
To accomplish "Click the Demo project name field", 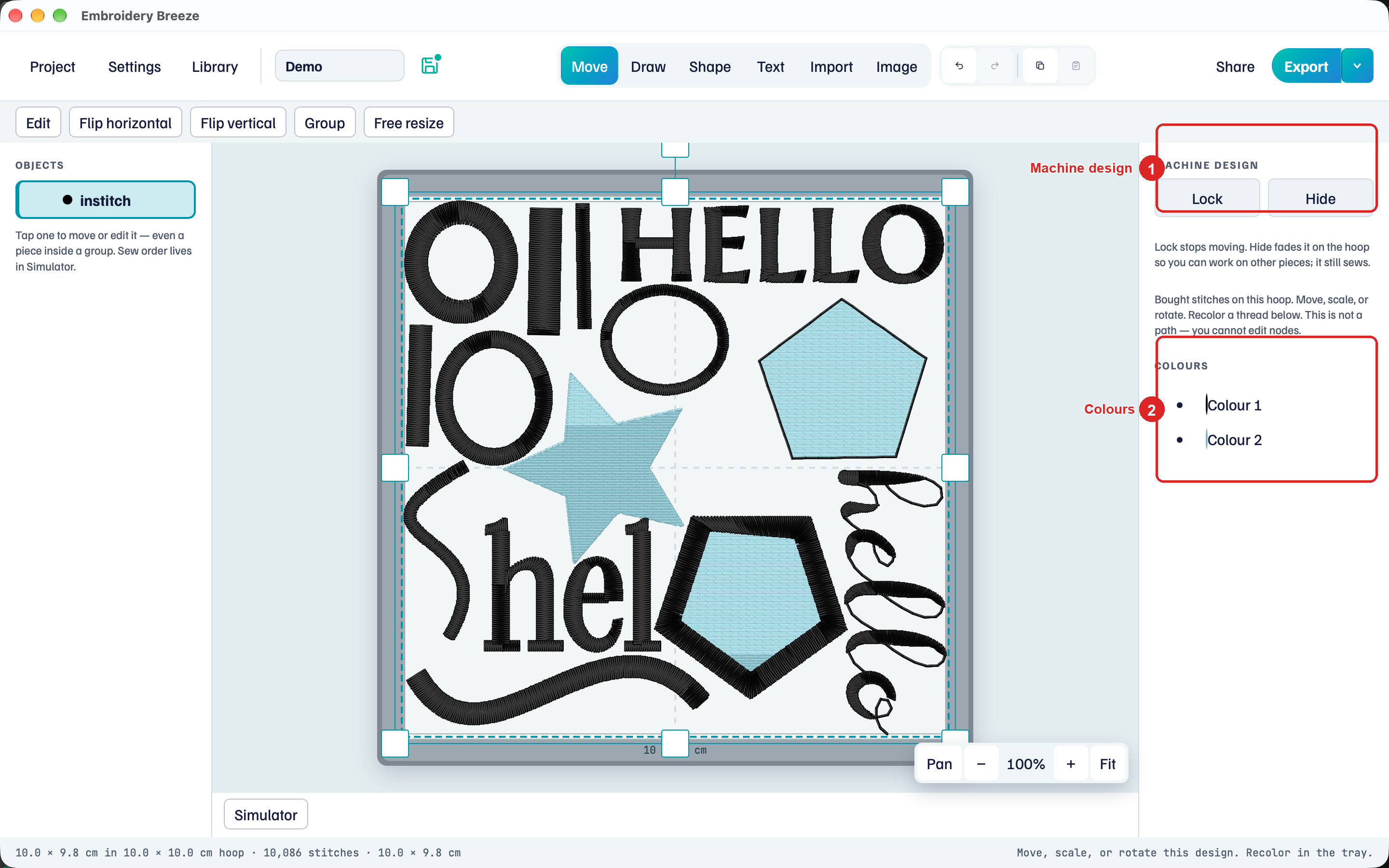I will pos(340,66).
